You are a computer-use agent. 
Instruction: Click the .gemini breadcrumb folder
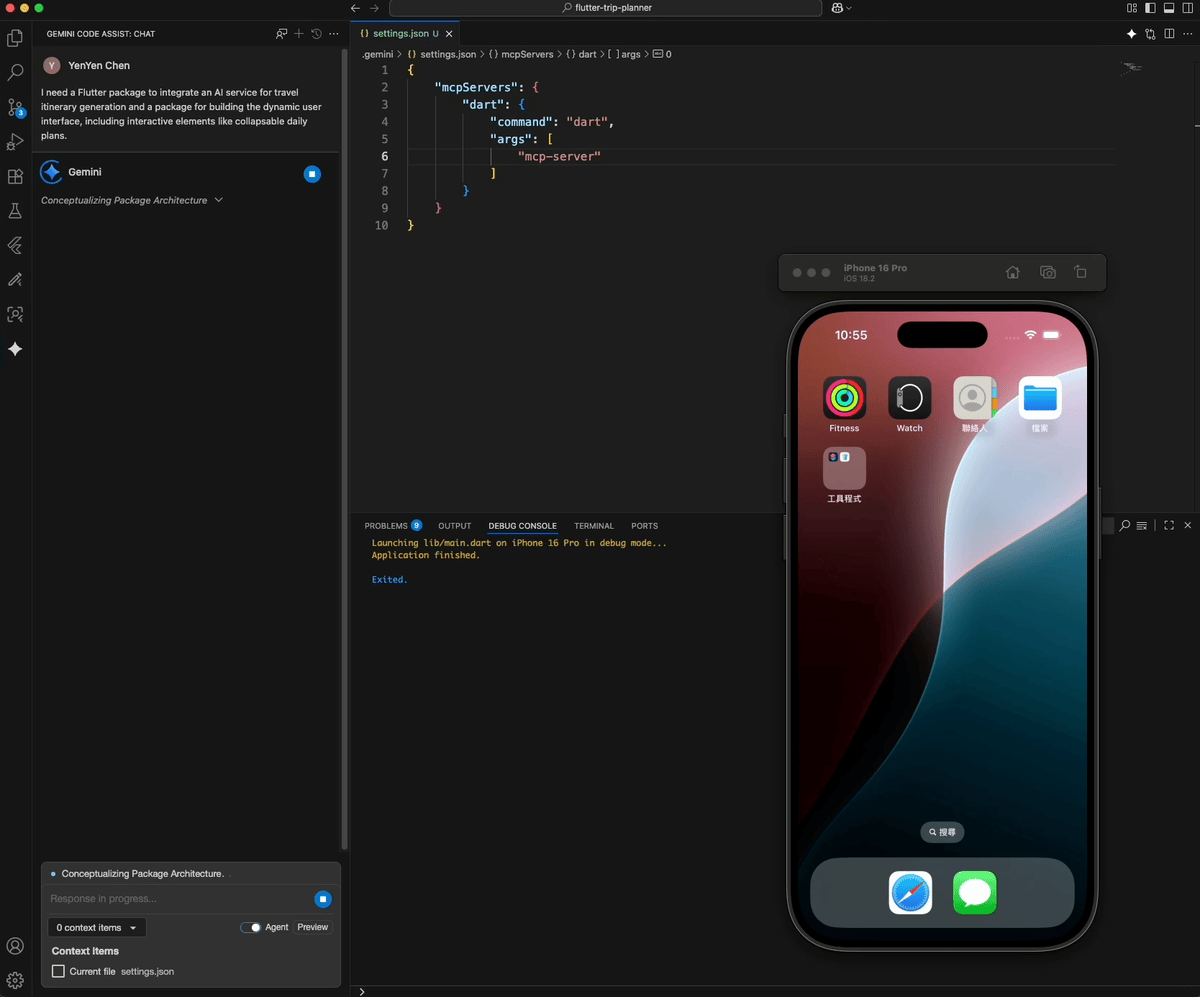click(378, 54)
